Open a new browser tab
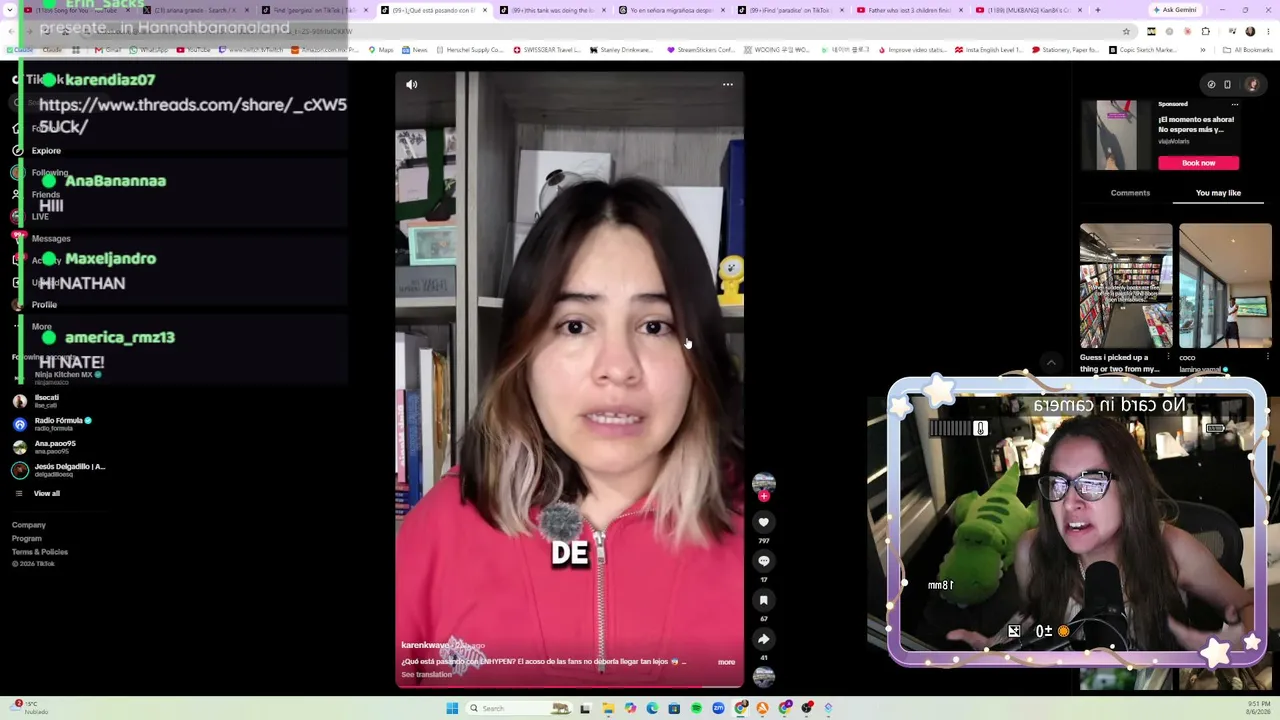The image size is (1280, 720). 1097,10
